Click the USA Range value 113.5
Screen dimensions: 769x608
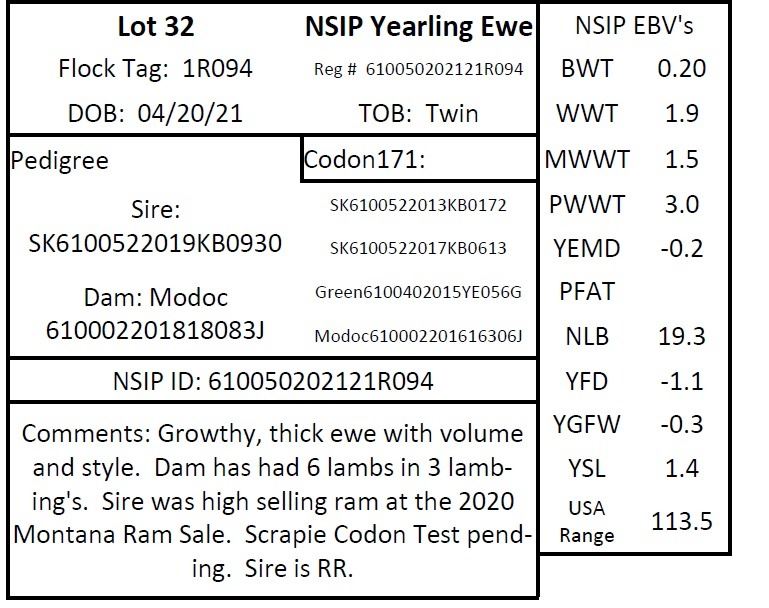pos(682,520)
